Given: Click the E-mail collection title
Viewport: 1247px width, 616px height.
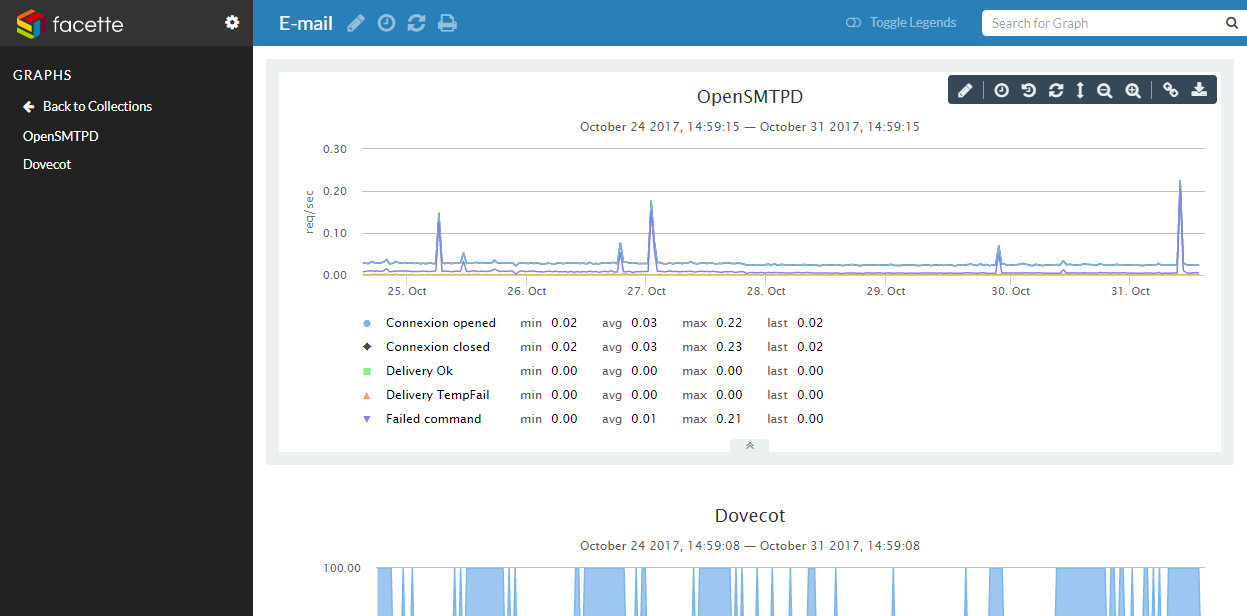Looking at the screenshot, I should [x=306, y=23].
